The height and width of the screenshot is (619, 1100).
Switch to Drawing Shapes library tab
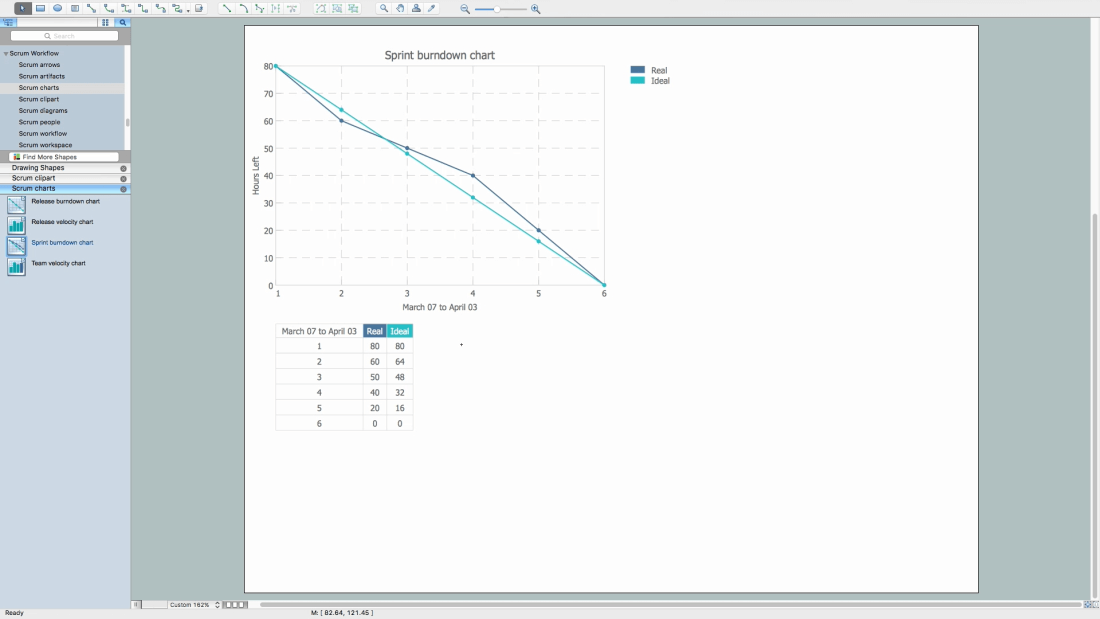[38, 168]
